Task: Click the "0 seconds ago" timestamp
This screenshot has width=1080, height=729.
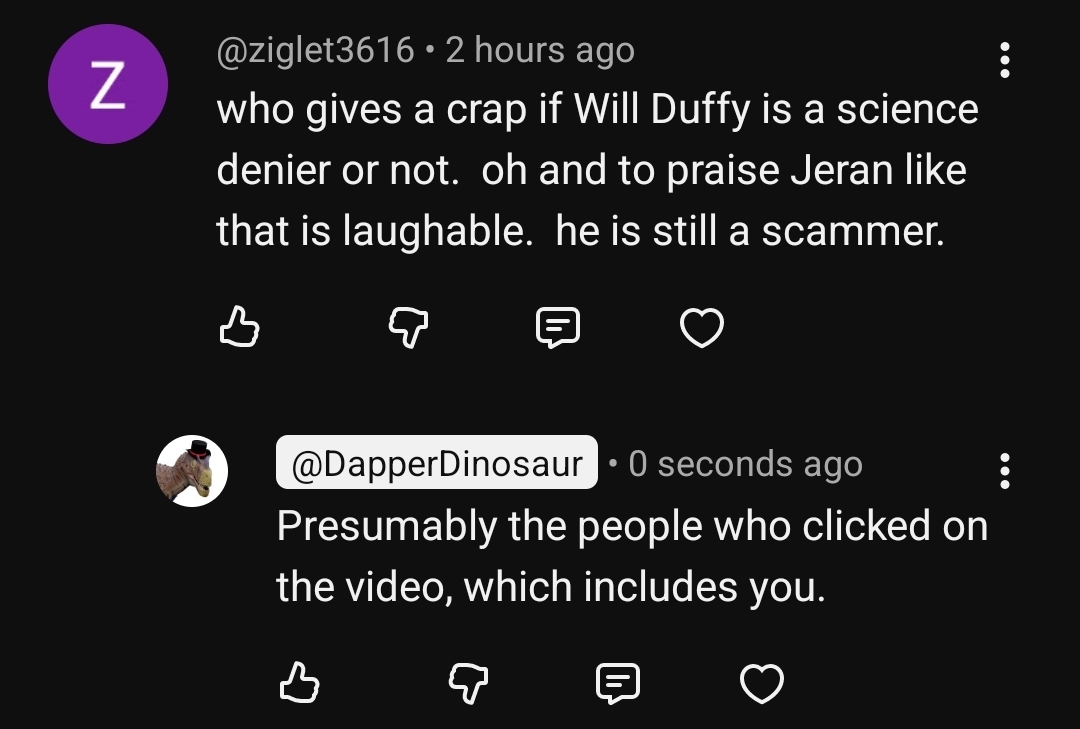Action: tap(745, 463)
